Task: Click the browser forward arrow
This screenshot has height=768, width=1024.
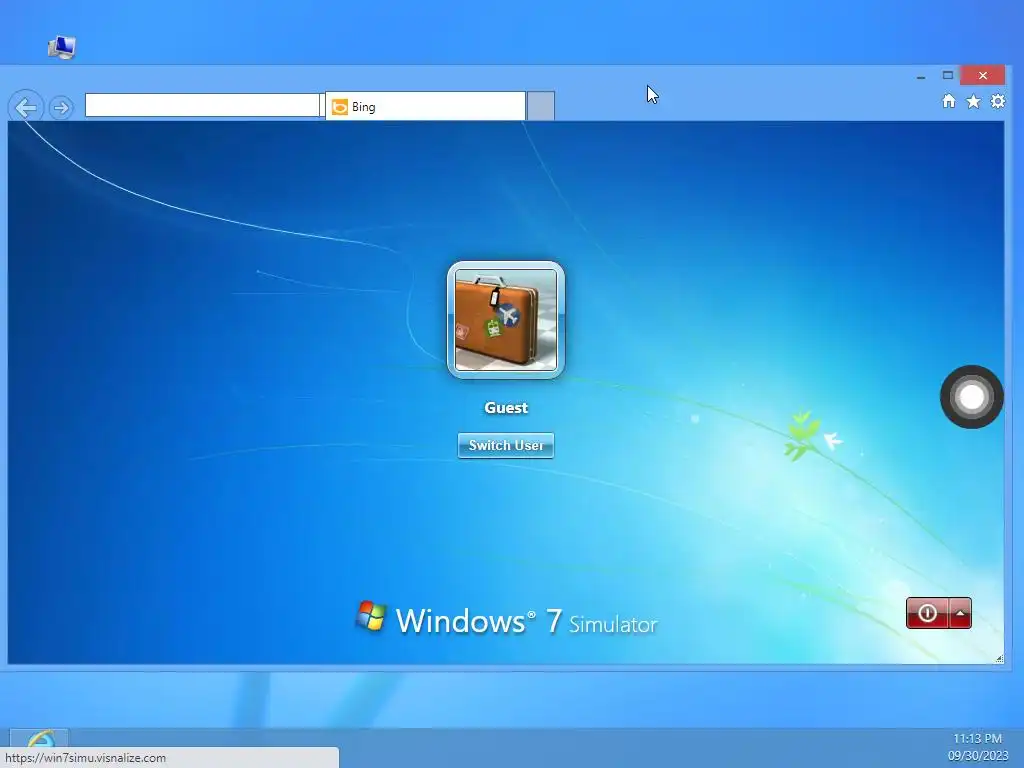Action: pyautogui.click(x=61, y=107)
